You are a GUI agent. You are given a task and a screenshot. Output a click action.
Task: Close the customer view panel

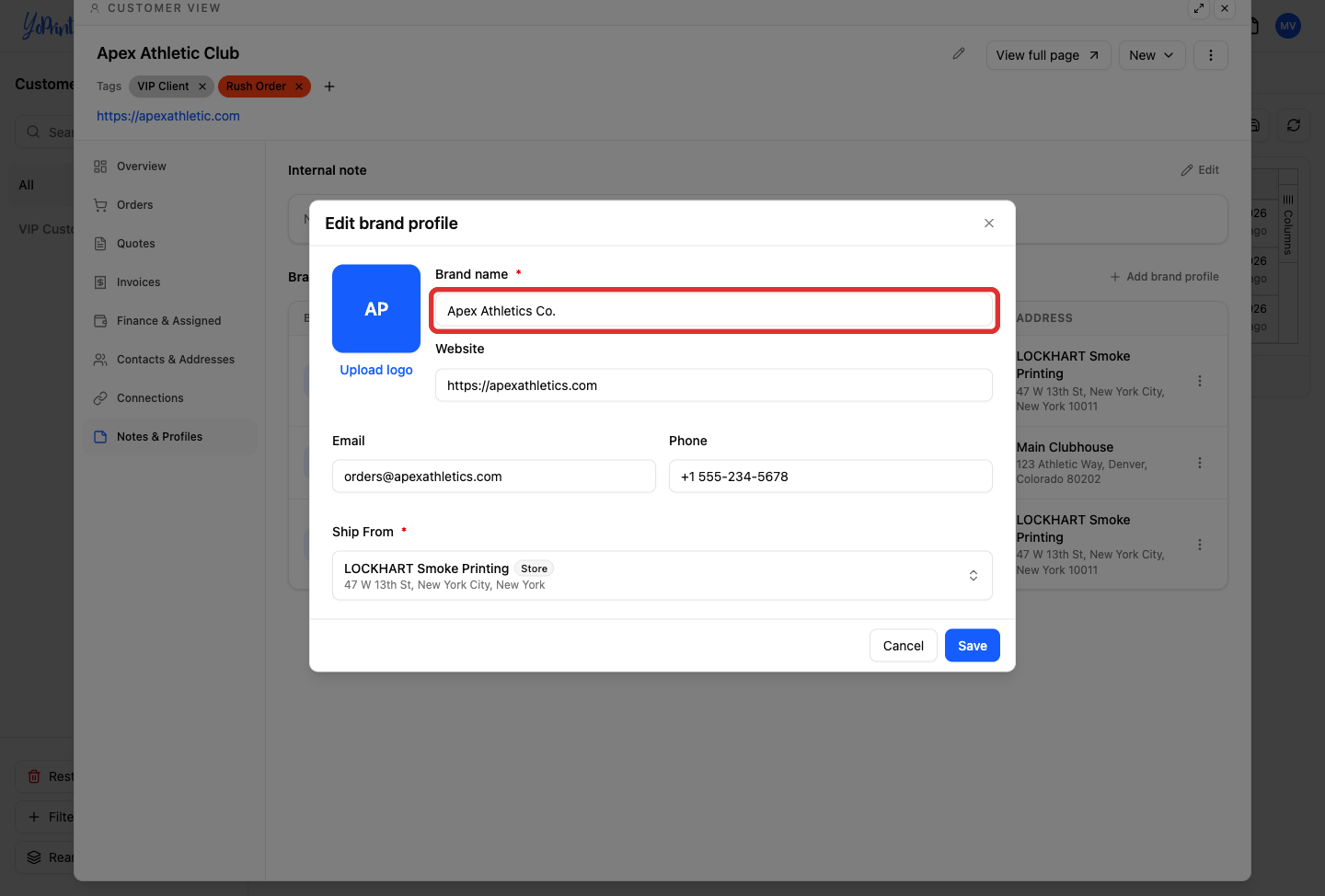point(1225,8)
